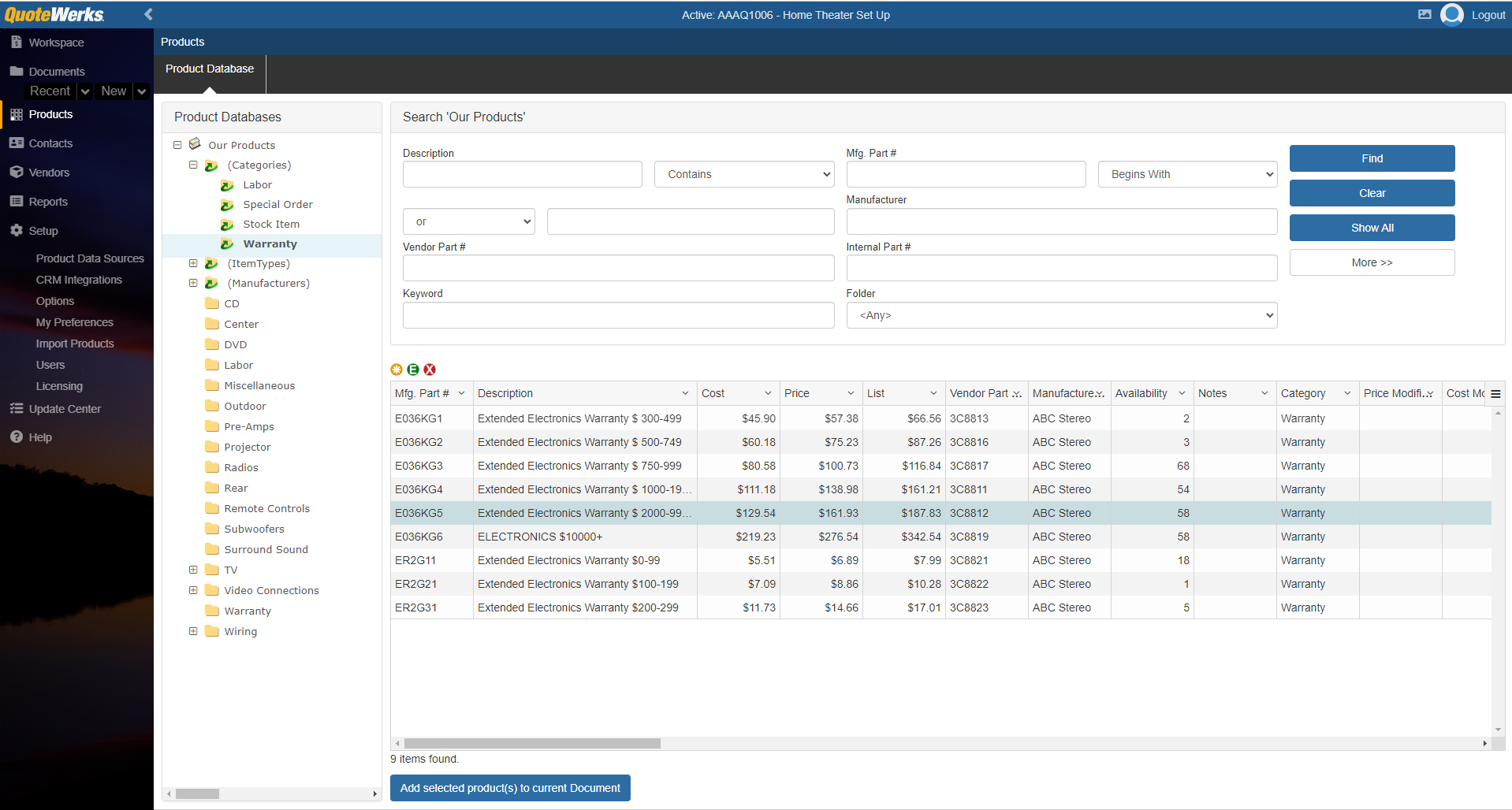
Task: Click the Surround Sound folder icon
Action: [211, 549]
